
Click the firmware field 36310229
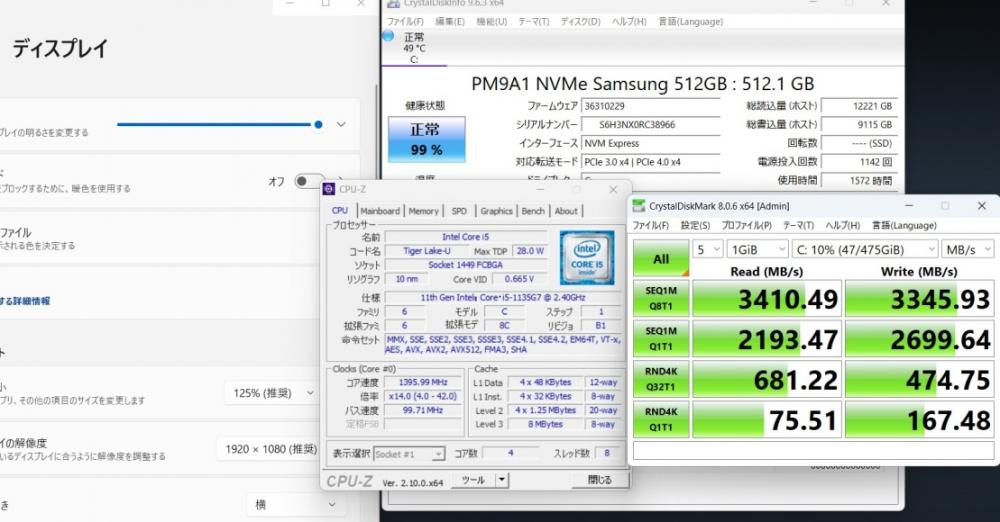(x=651, y=106)
